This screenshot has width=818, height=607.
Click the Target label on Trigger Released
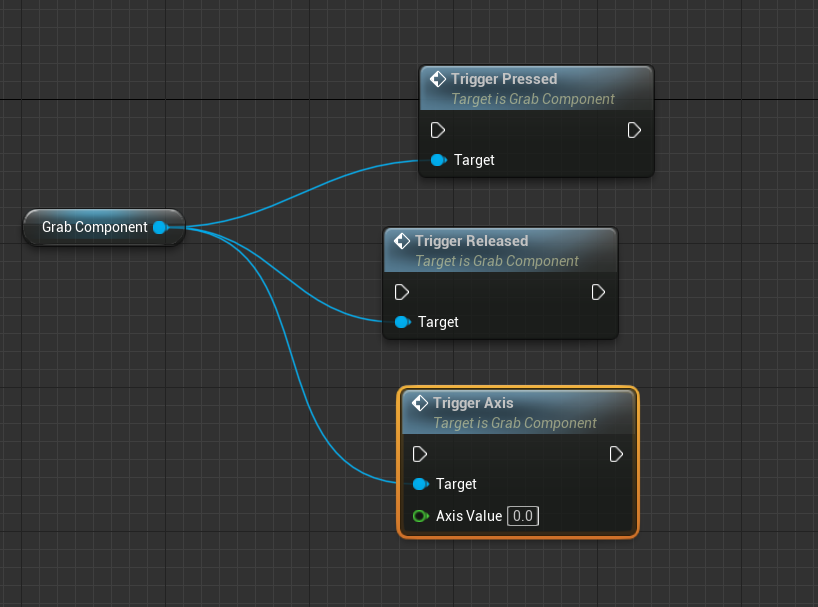click(x=438, y=322)
